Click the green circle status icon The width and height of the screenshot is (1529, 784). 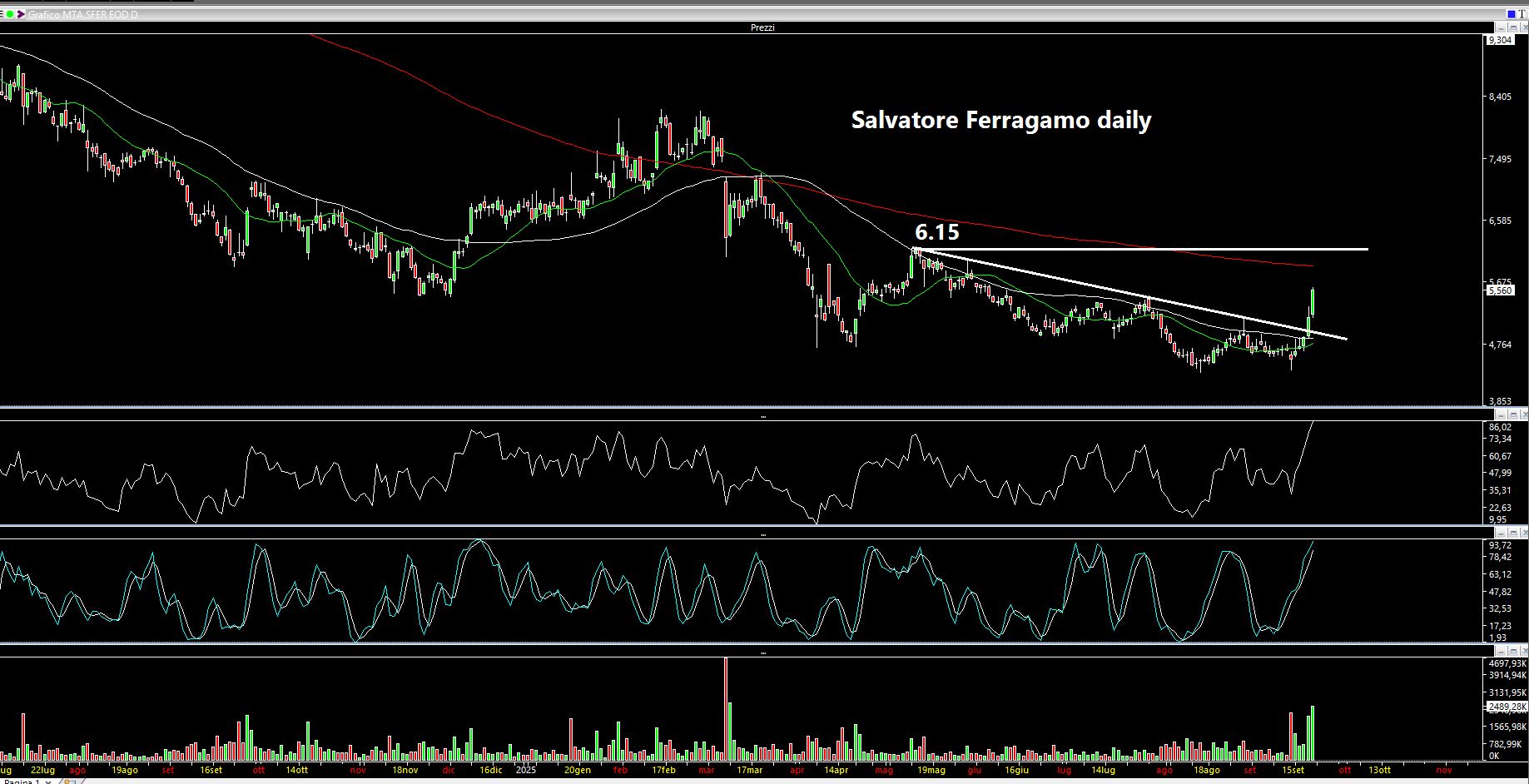(10, 14)
